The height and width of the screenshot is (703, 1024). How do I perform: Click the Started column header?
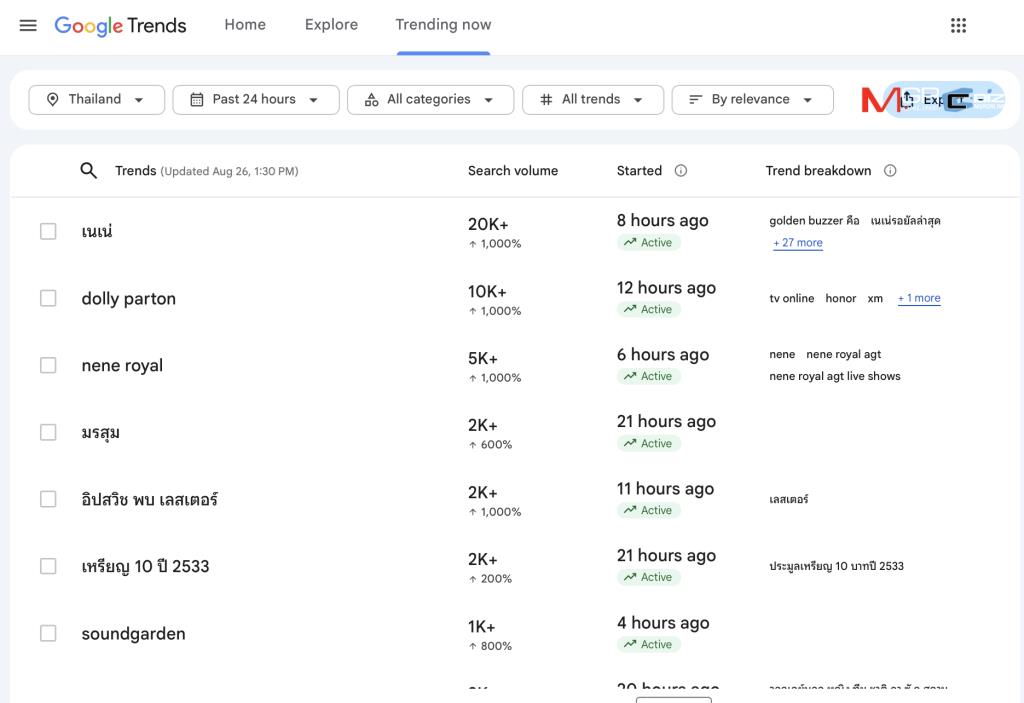tap(639, 171)
